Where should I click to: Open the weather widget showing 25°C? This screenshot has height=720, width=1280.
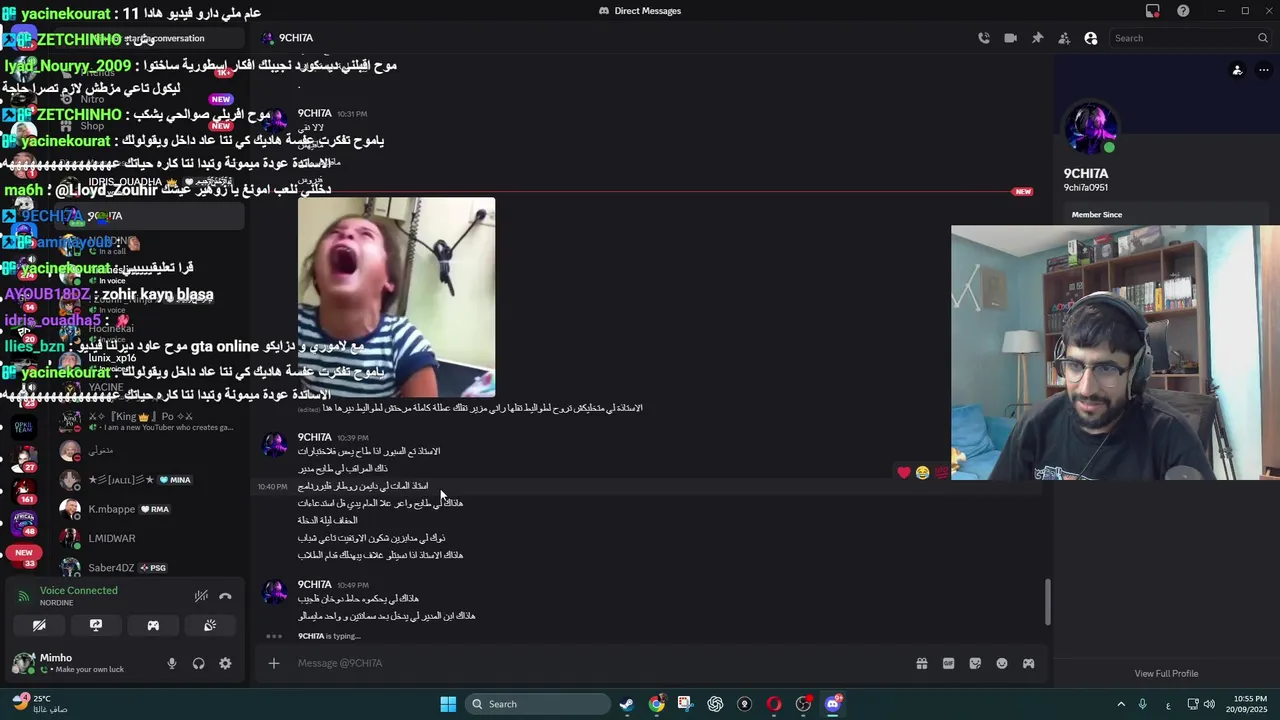(42, 704)
